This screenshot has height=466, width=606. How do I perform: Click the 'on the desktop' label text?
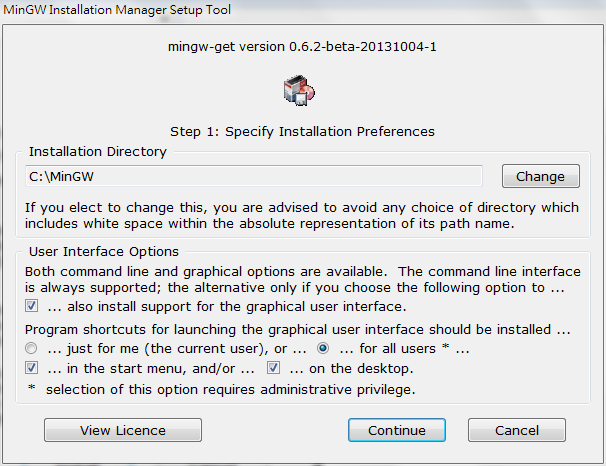click(351, 368)
